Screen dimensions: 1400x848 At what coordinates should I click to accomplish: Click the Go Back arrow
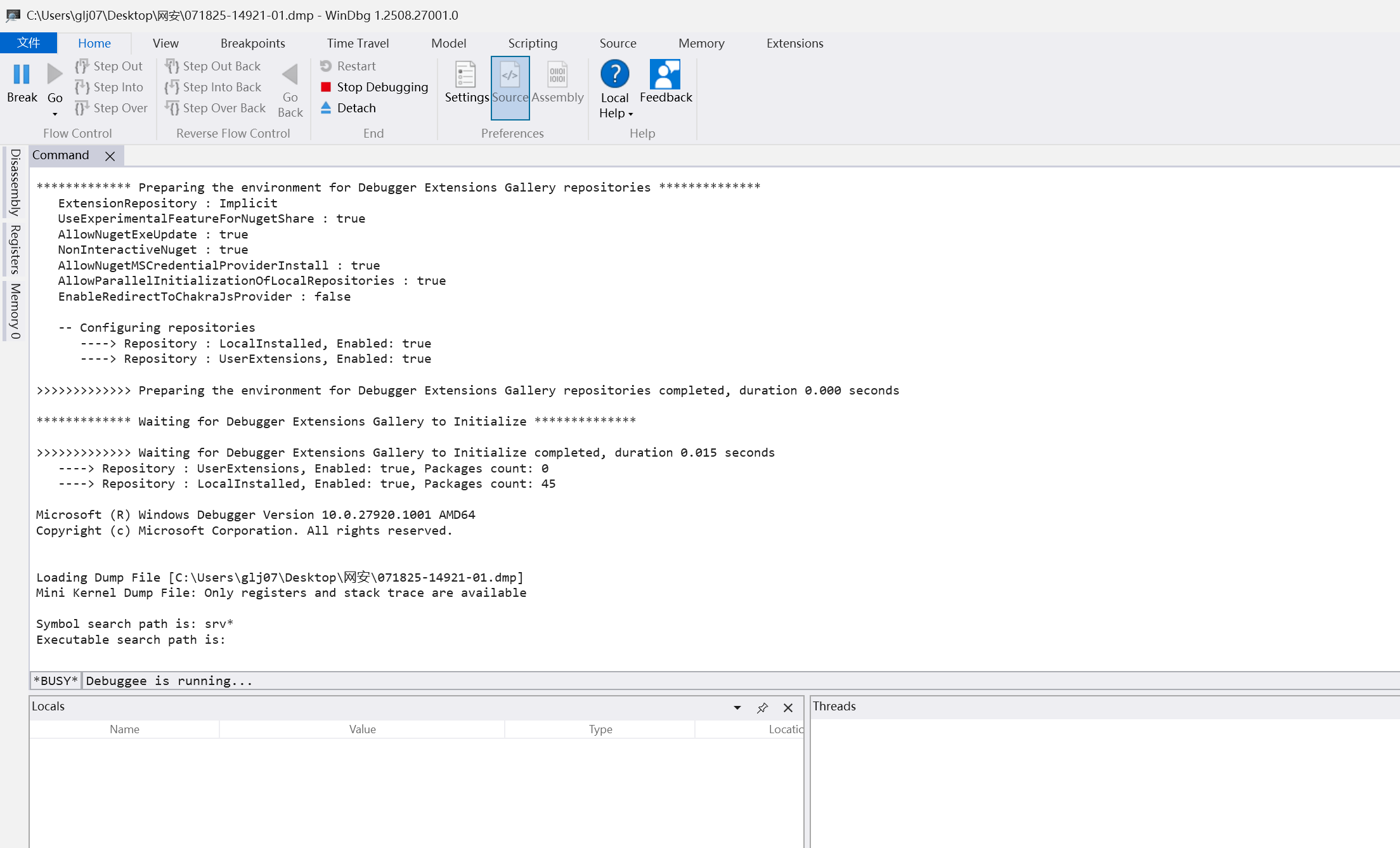pos(290,75)
